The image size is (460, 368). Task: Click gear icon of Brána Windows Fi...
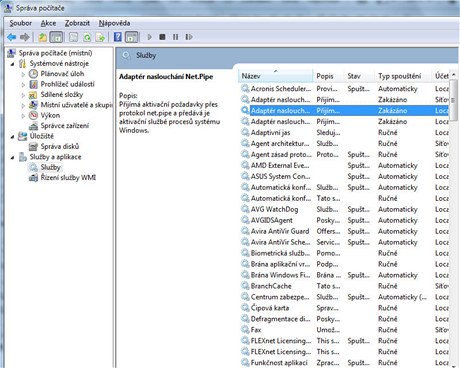[x=245, y=275]
